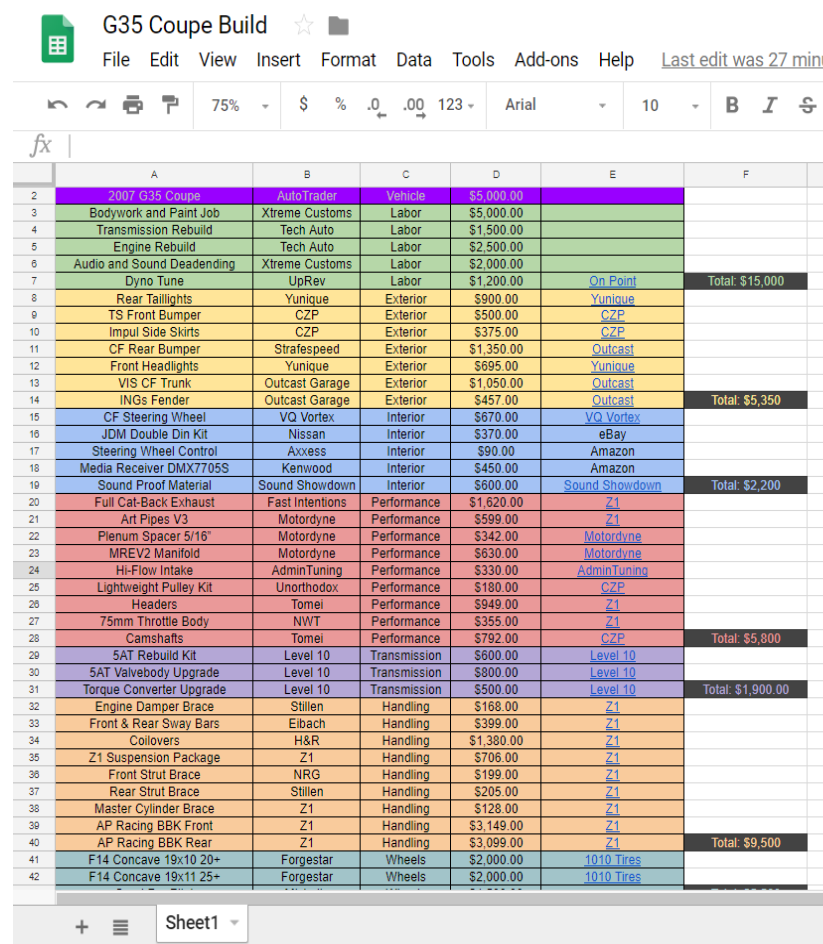Click the redo arrow icon
Image resolution: width=823 pixels, height=944 pixels.
(95, 105)
